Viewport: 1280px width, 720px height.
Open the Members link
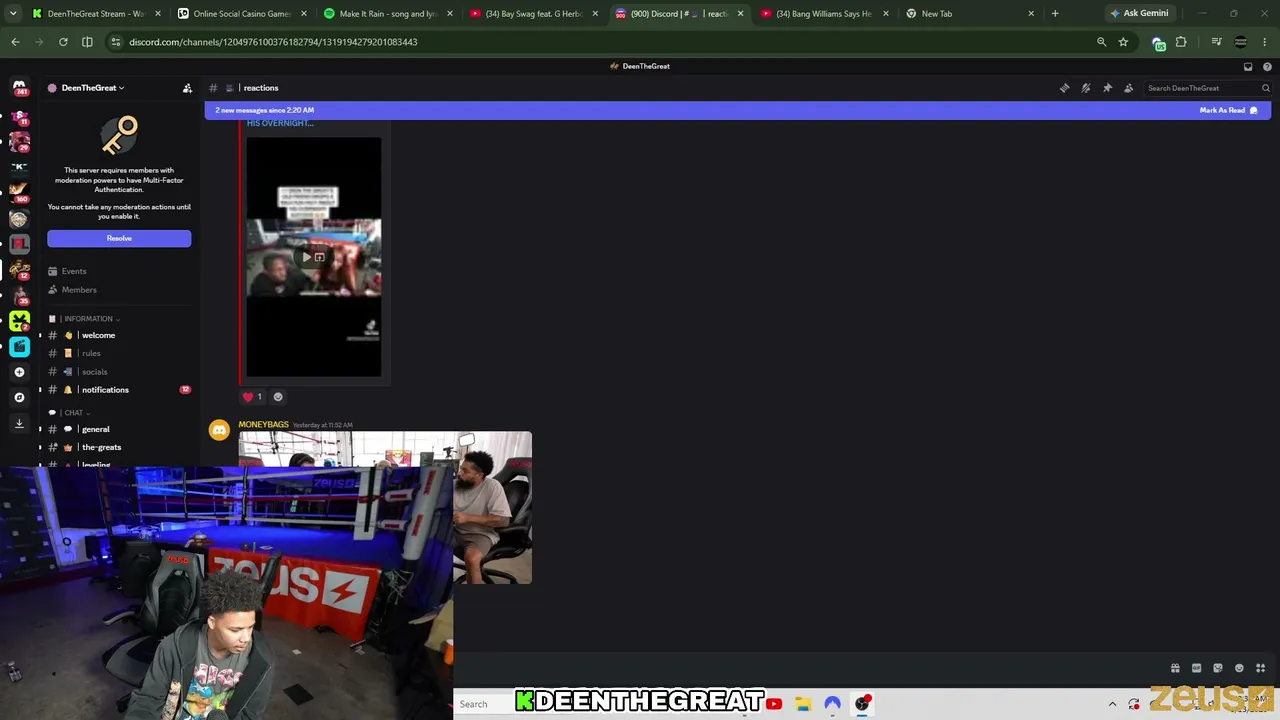[79, 290]
